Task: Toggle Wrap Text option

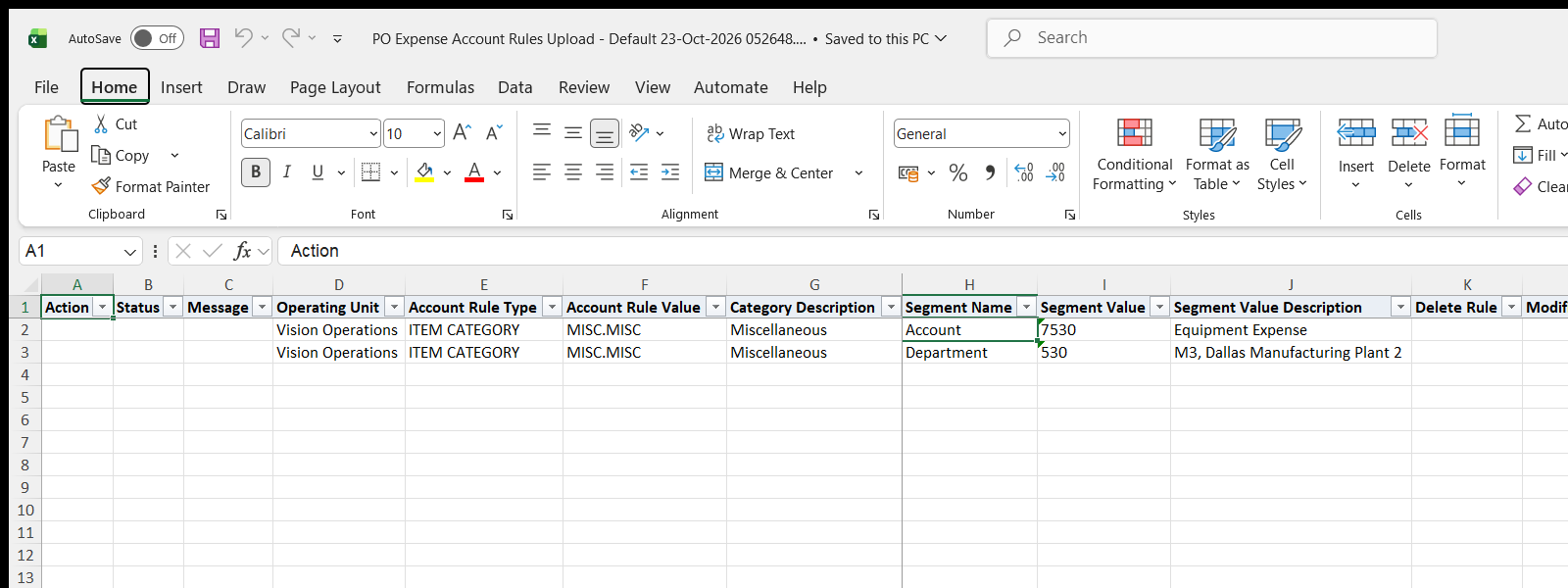Action: [751, 133]
